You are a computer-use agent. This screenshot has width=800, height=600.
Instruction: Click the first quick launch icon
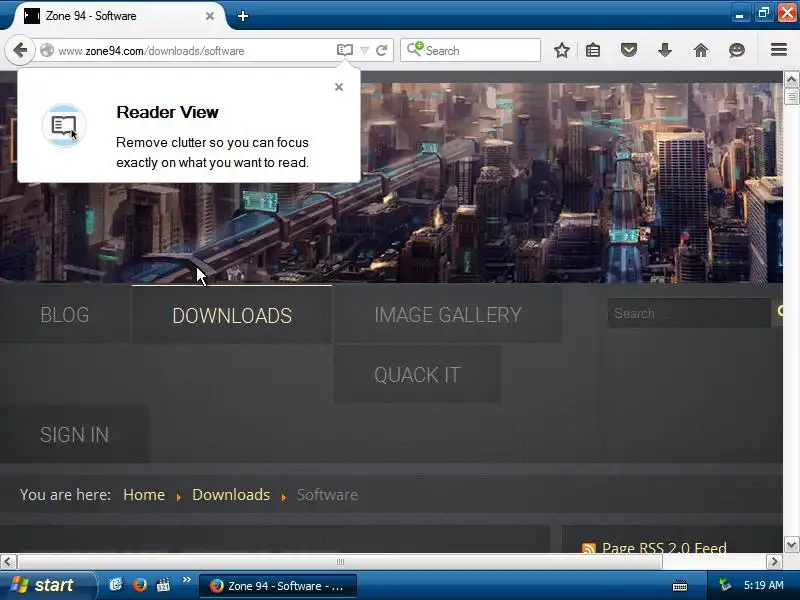click(x=116, y=585)
